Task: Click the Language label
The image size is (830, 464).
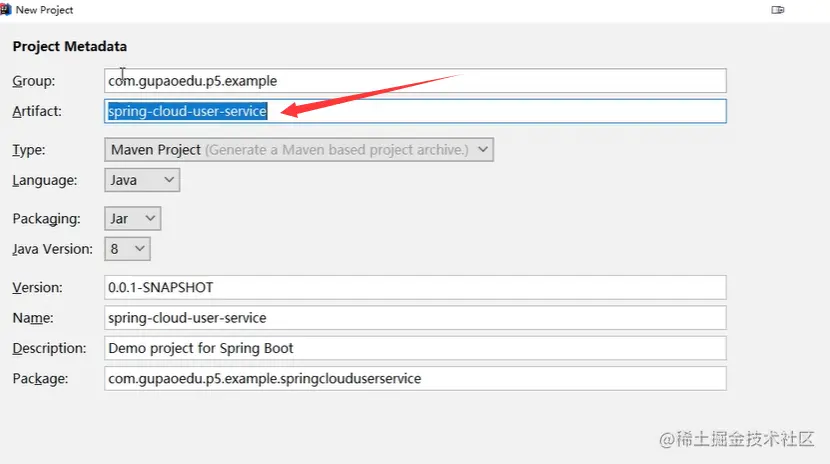Action: pos(45,180)
